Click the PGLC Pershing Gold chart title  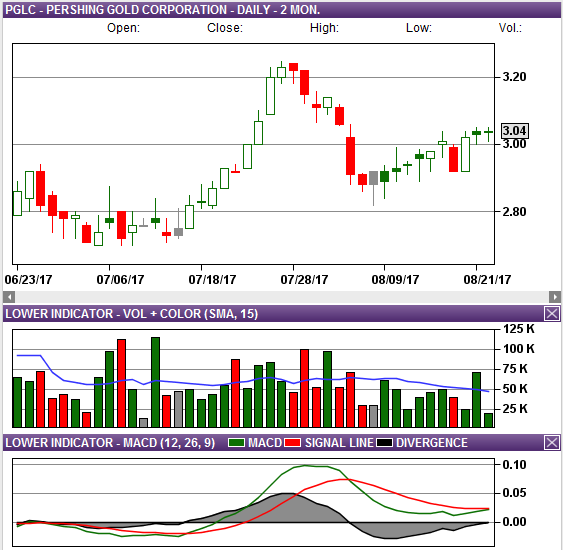coord(163,10)
